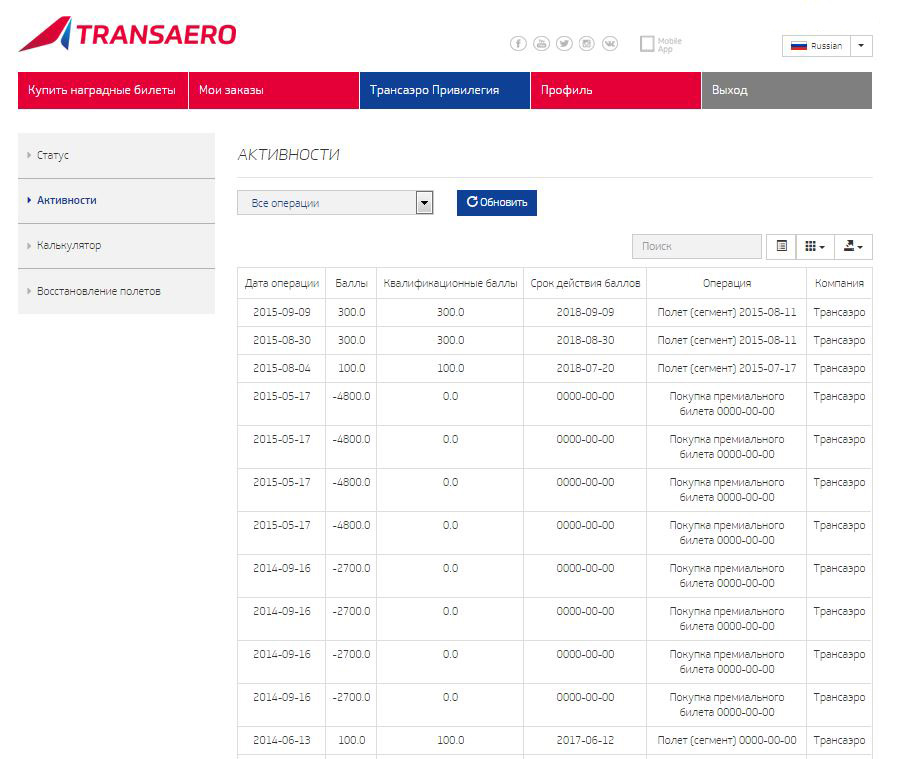This screenshot has width=899, height=759.
Task: Open the export data dropdown
Action: (853, 247)
